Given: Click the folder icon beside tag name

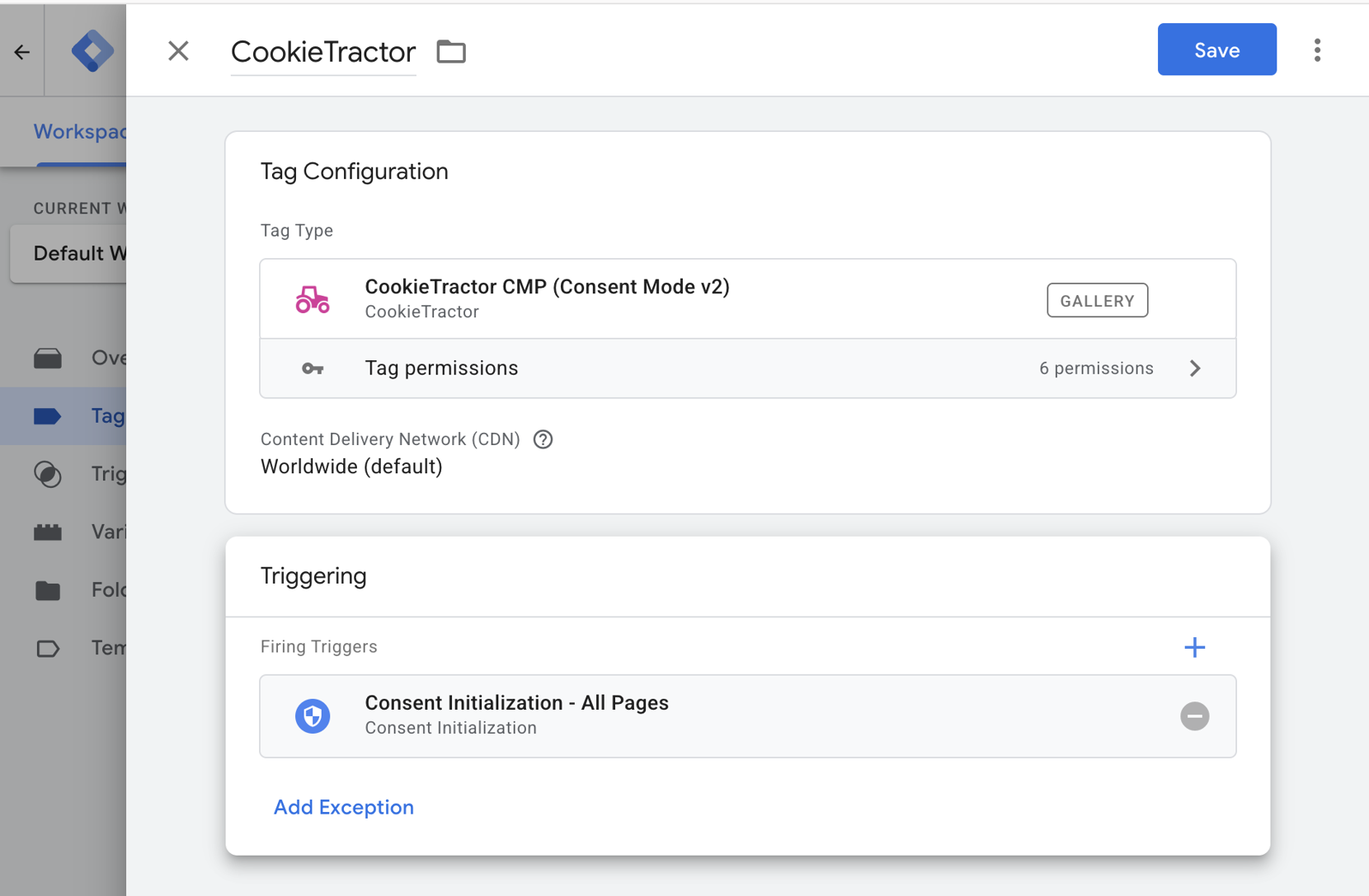Looking at the screenshot, I should pyautogui.click(x=451, y=52).
